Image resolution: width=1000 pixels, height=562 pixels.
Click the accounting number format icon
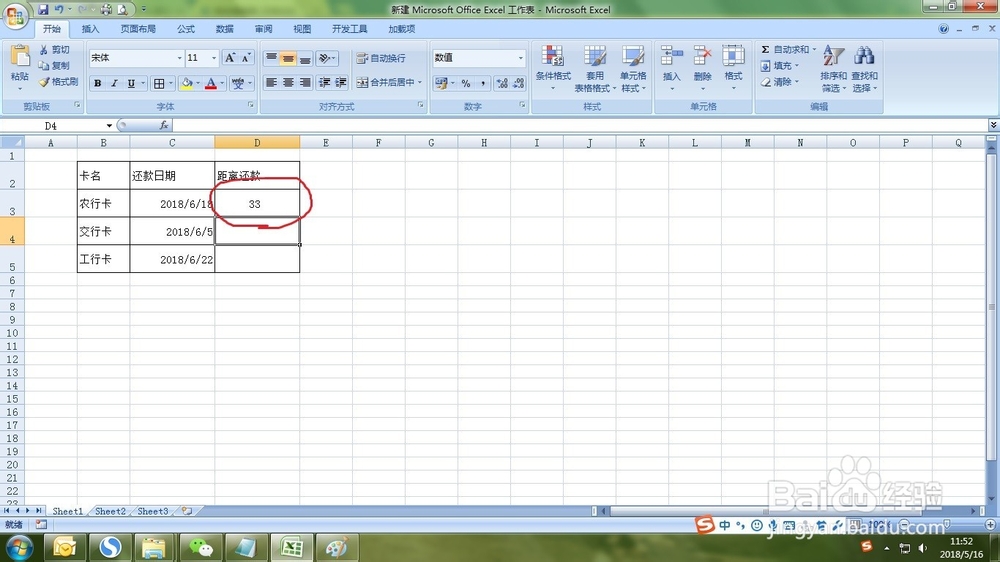441,83
